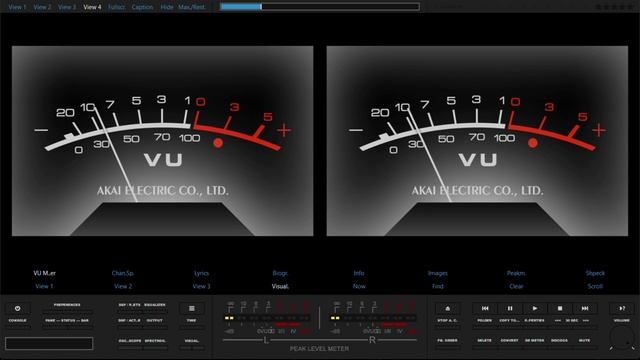
Task: Toggle MUTE
Action: pos(585,341)
